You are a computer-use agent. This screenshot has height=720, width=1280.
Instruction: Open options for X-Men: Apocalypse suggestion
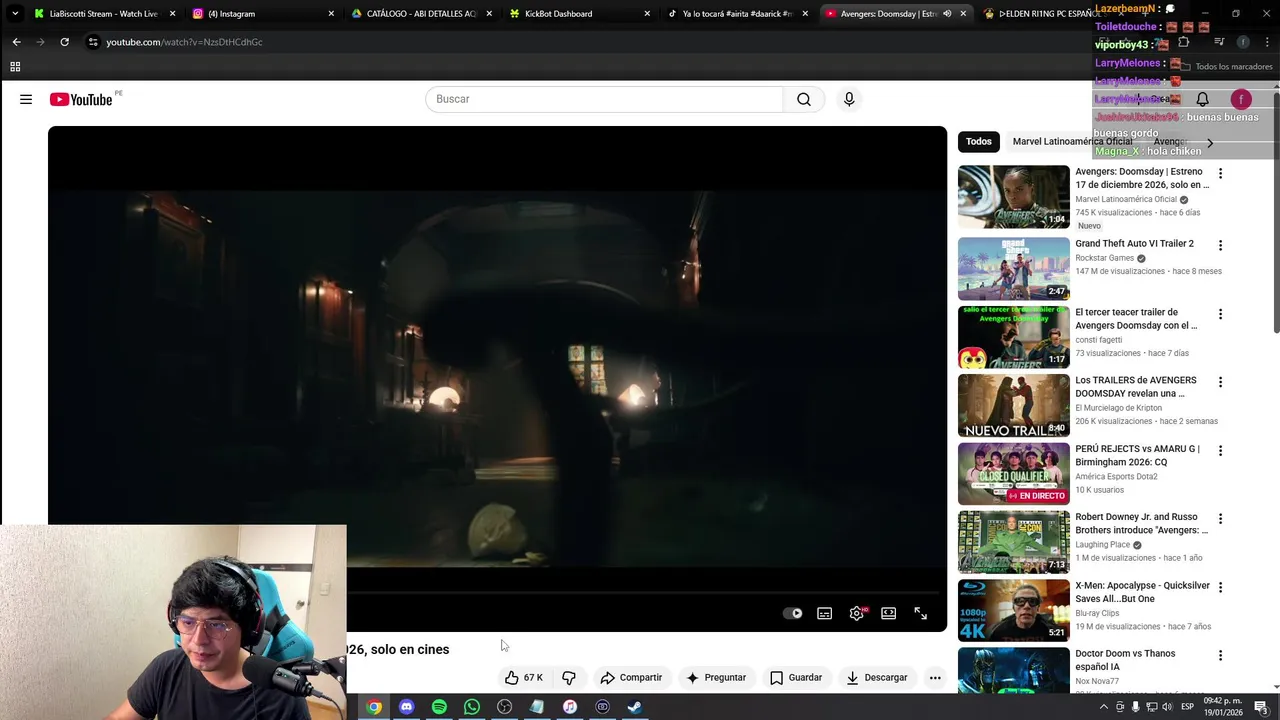click(1220, 587)
